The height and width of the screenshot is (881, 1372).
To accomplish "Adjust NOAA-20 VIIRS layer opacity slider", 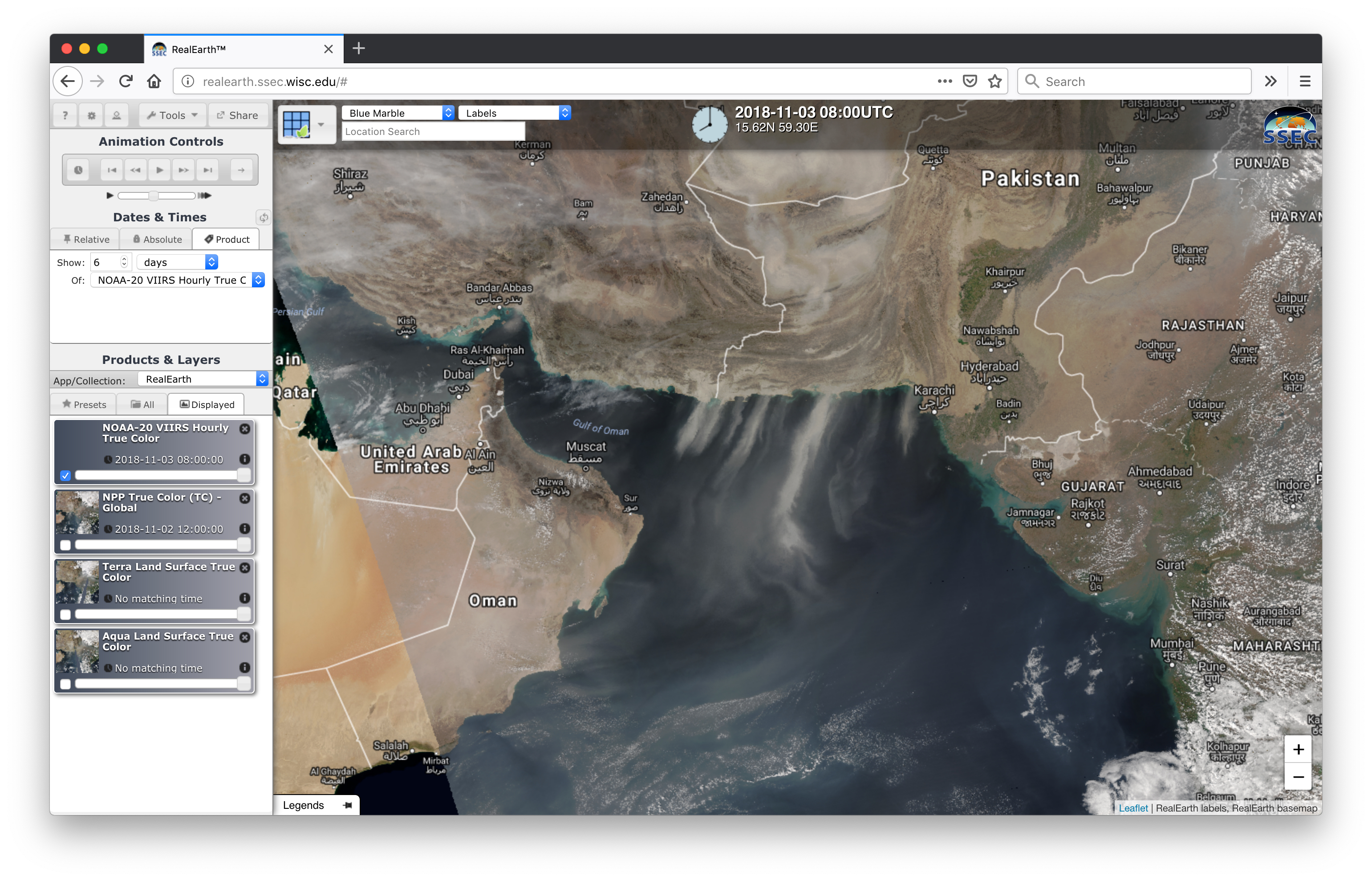I will click(163, 475).
